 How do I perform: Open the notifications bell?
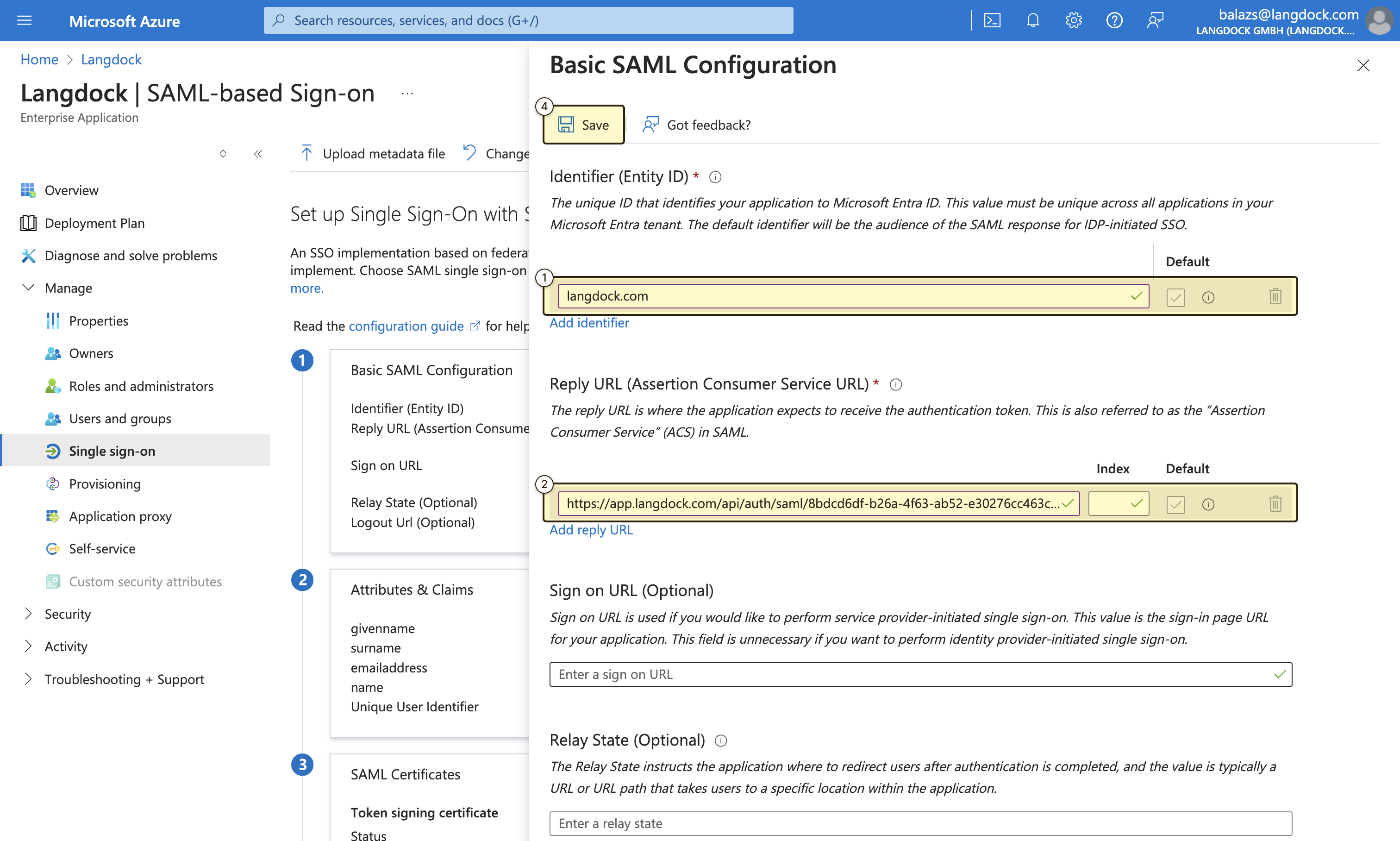[1033, 21]
